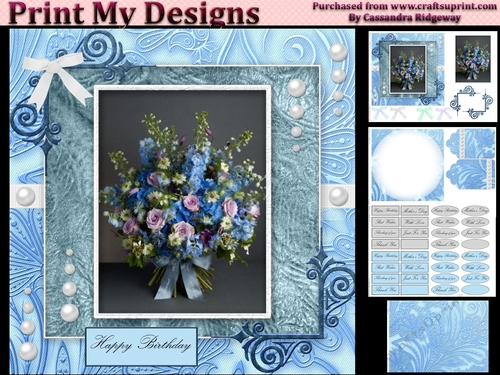Select the insert with white oval thumbnail

(x=407, y=165)
